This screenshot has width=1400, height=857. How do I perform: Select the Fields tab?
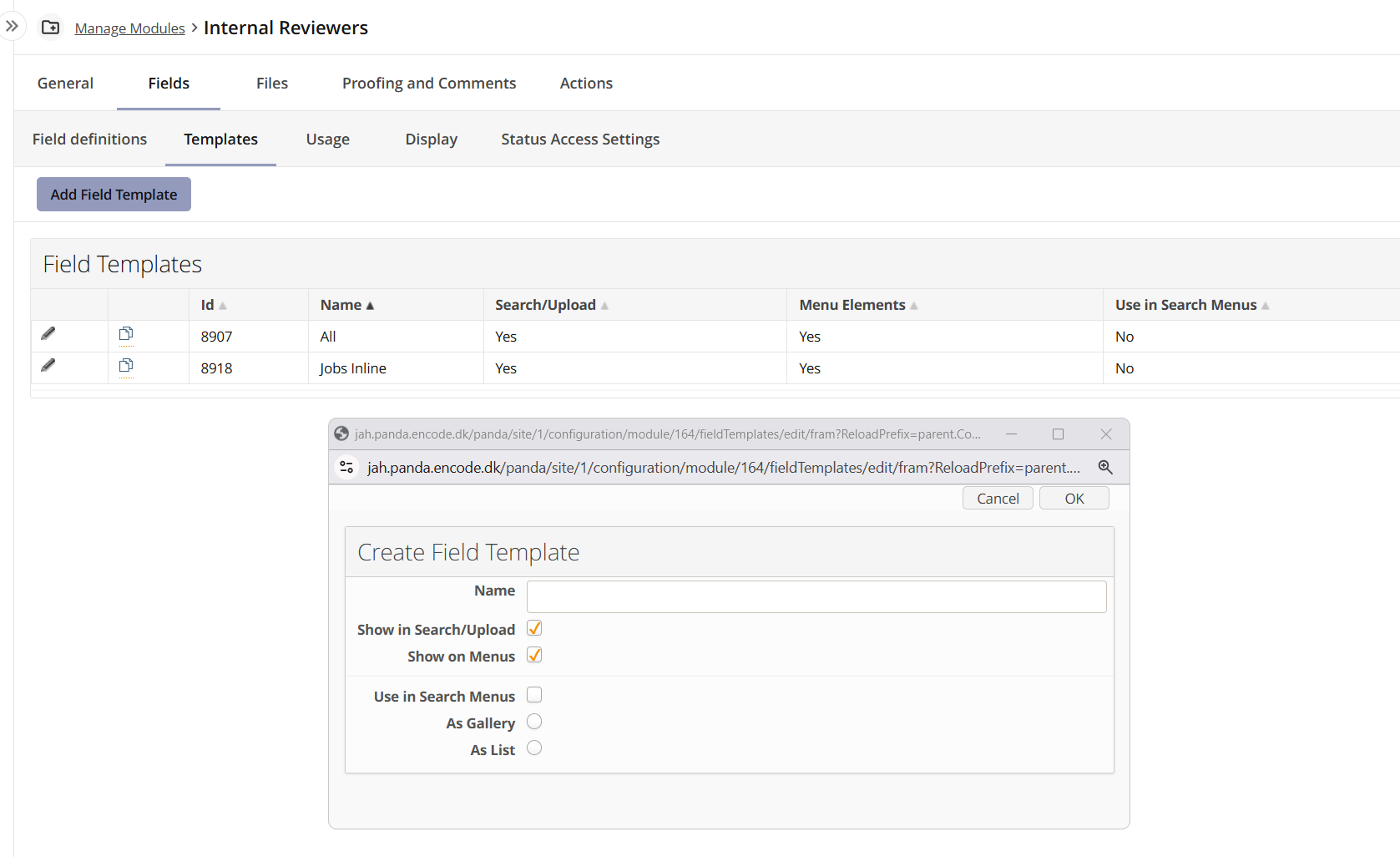tap(169, 84)
